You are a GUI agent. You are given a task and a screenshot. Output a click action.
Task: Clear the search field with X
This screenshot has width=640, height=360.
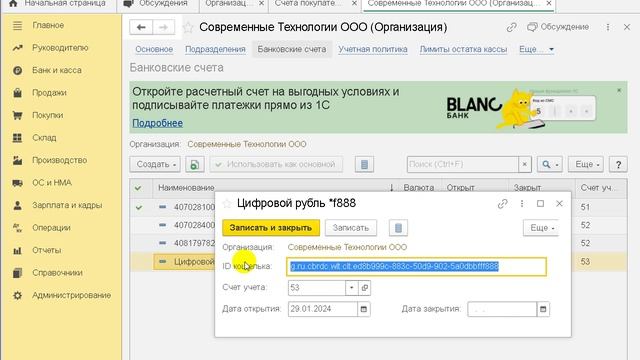point(524,164)
